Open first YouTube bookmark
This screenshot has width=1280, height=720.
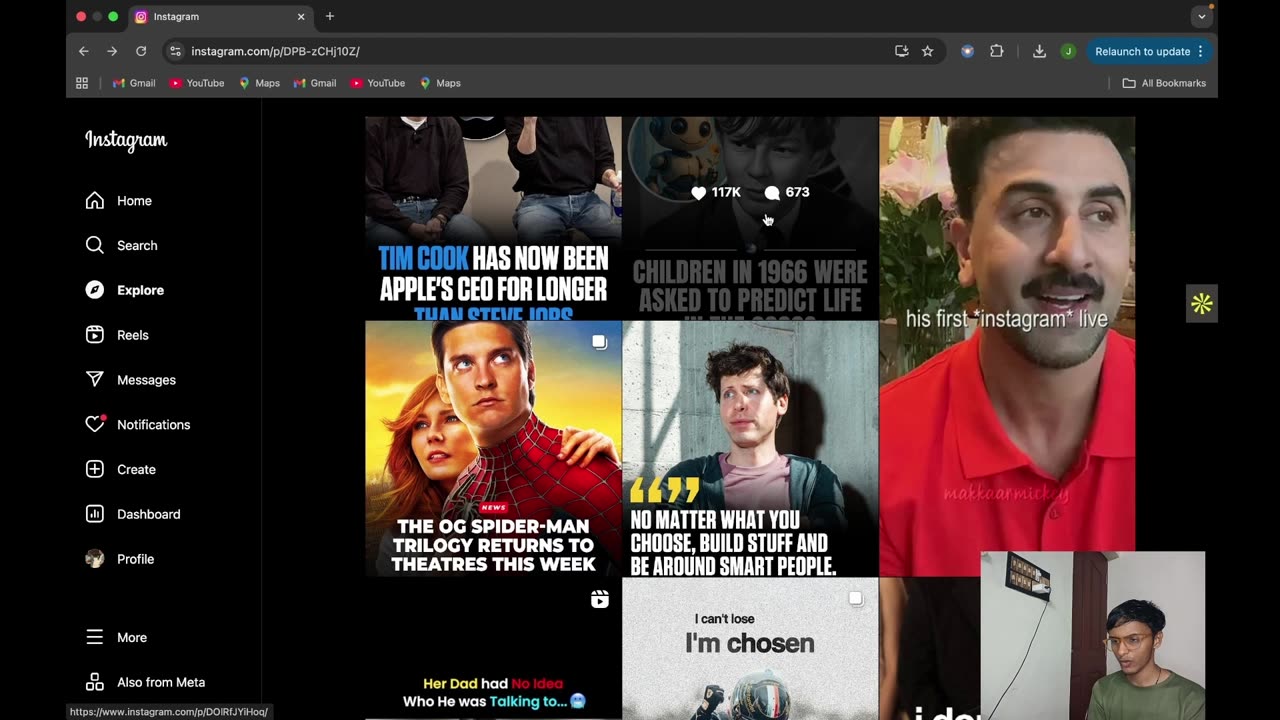pos(197,83)
